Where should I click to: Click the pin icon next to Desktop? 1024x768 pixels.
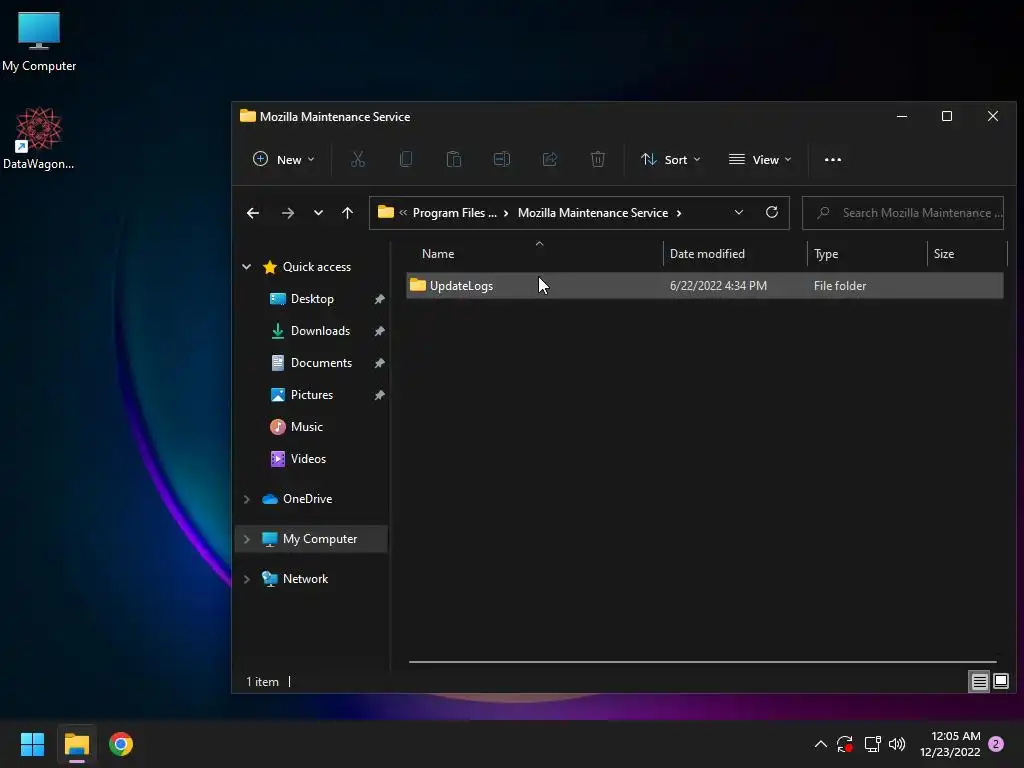[x=379, y=299]
